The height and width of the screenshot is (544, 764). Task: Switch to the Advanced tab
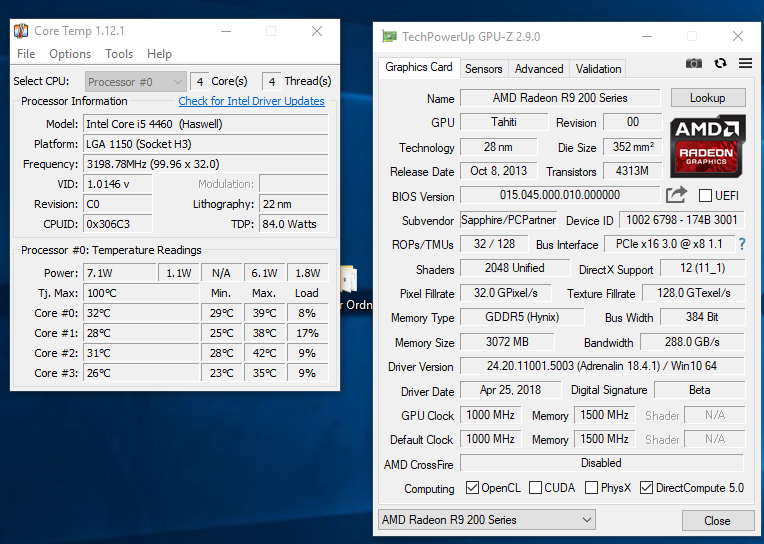click(539, 69)
